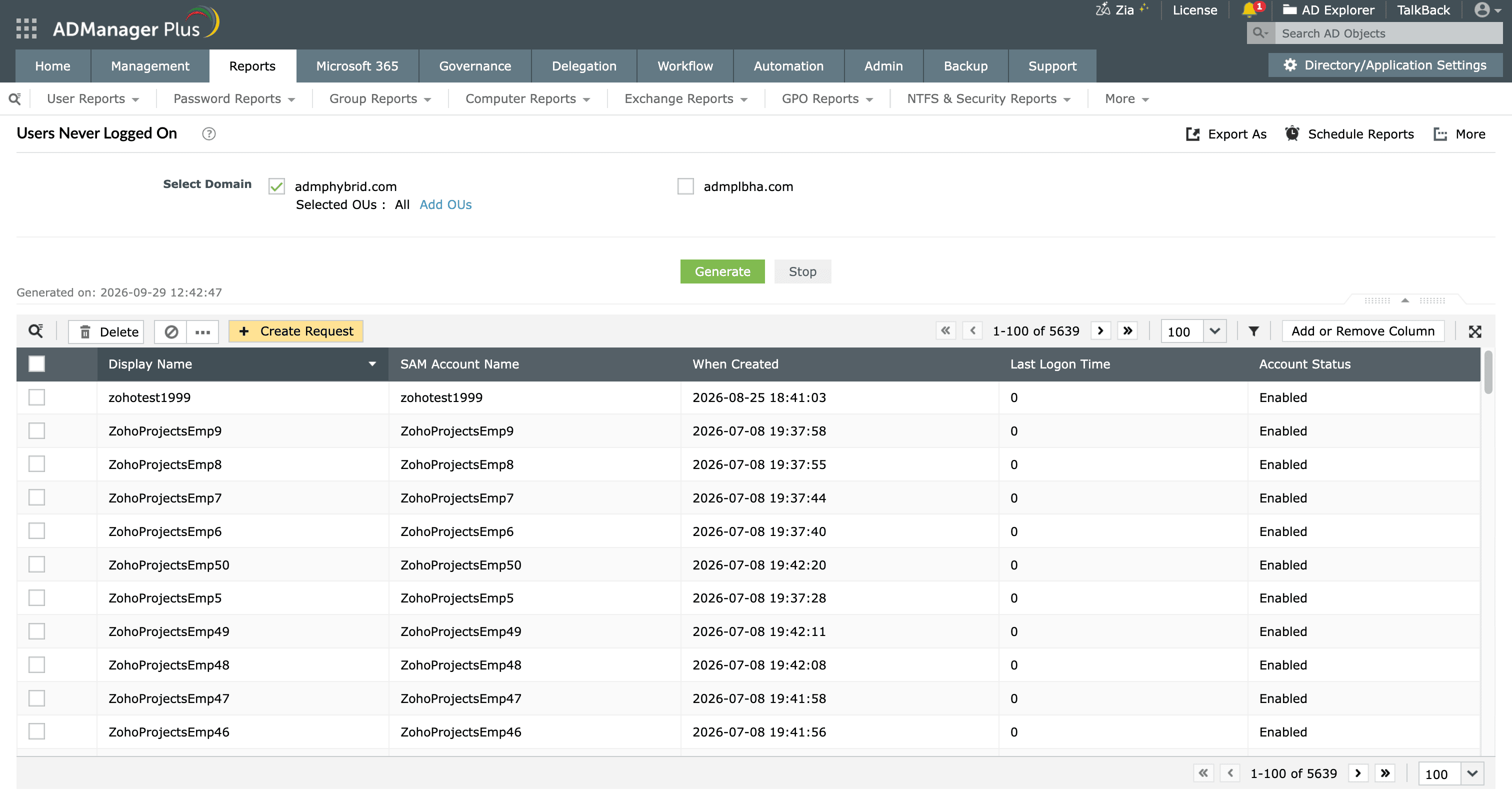The width and height of the screenshot is (1512, 803).
Task: Toggle the select-all header checkbox
Action: (x=36, y=364)
